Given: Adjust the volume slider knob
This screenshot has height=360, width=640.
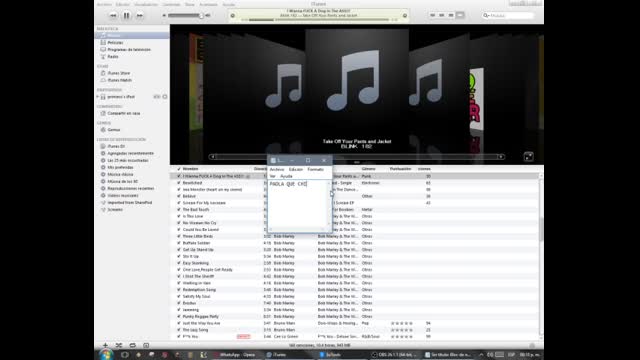Looking at the screenshot, I should click(201, 16).
